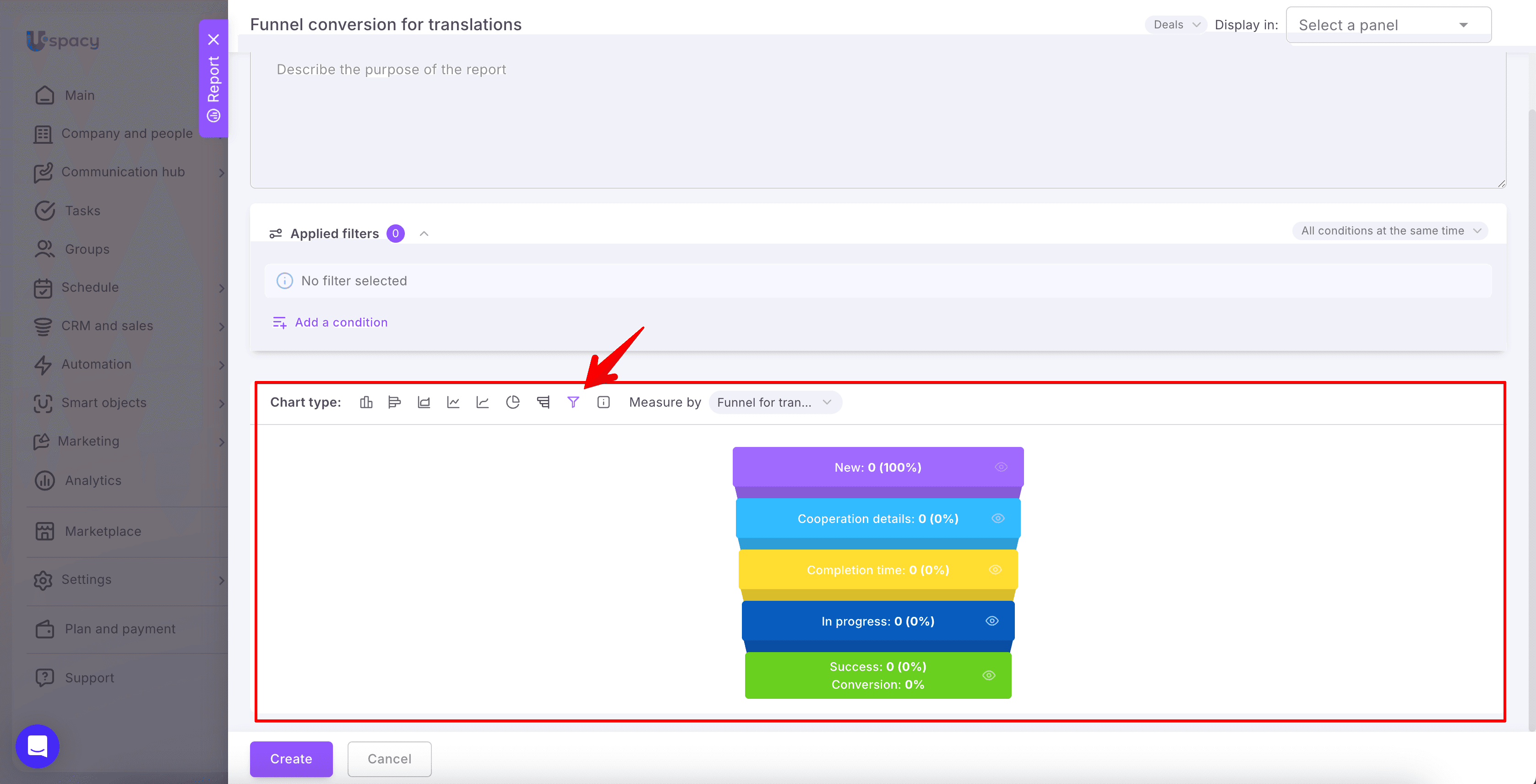Viewport: 1536px width, 784px height.
Task: Toggle visibility of the New stage
Action: click(x=1001, y=467)
